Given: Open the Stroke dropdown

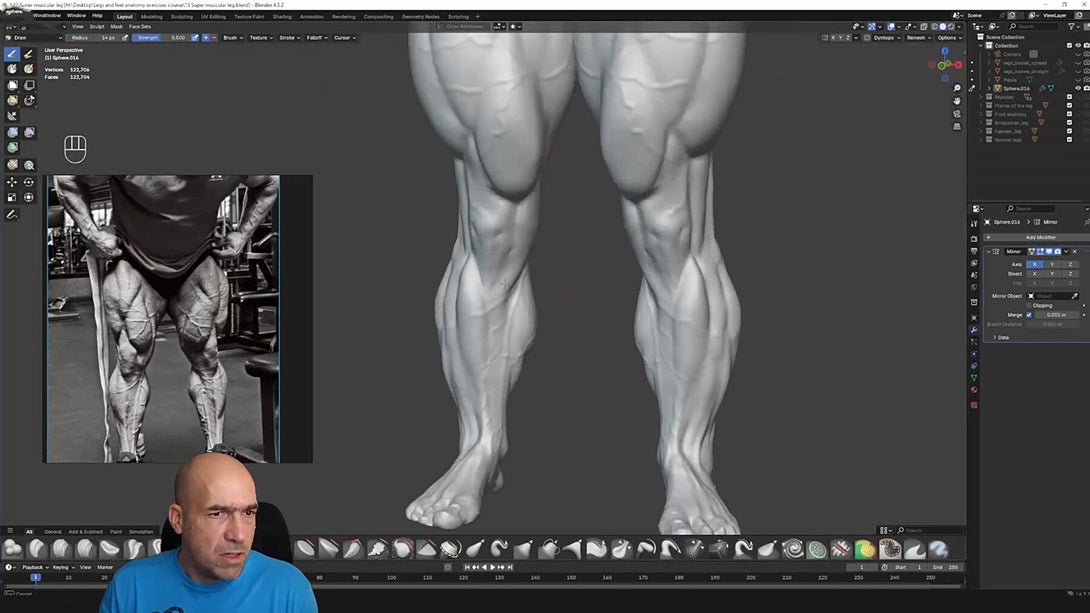Looking at the screenshot, I should (x=289, y=38).
